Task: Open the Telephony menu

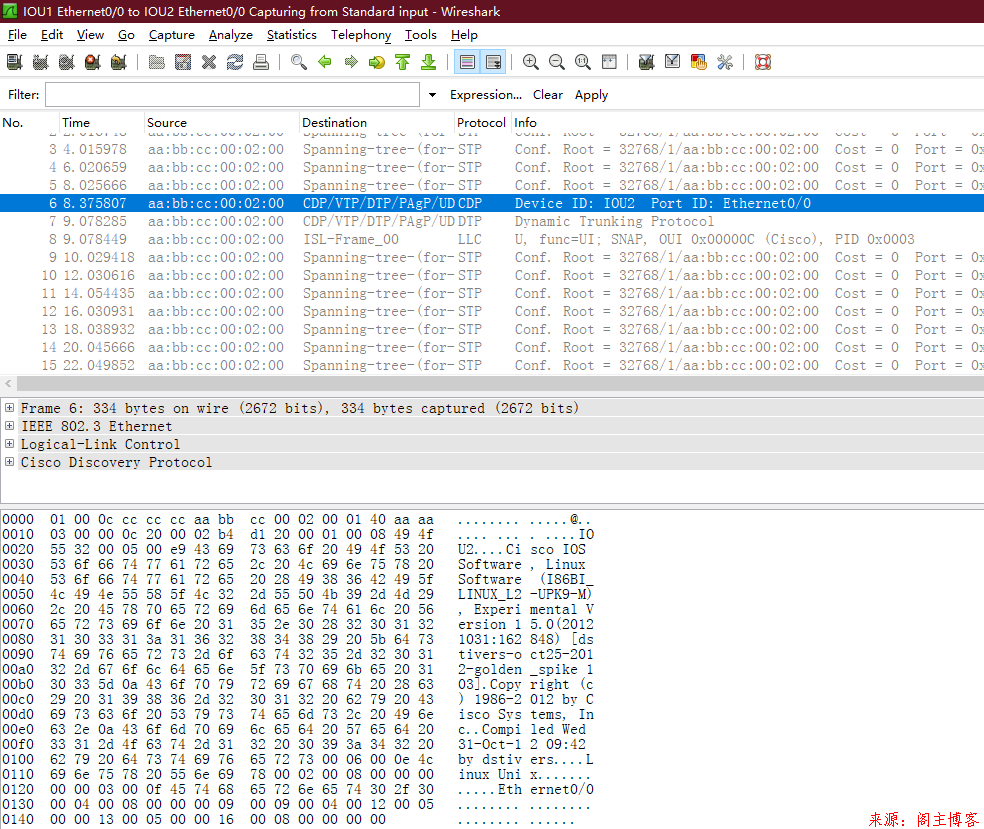Action: tap(361, 35)
